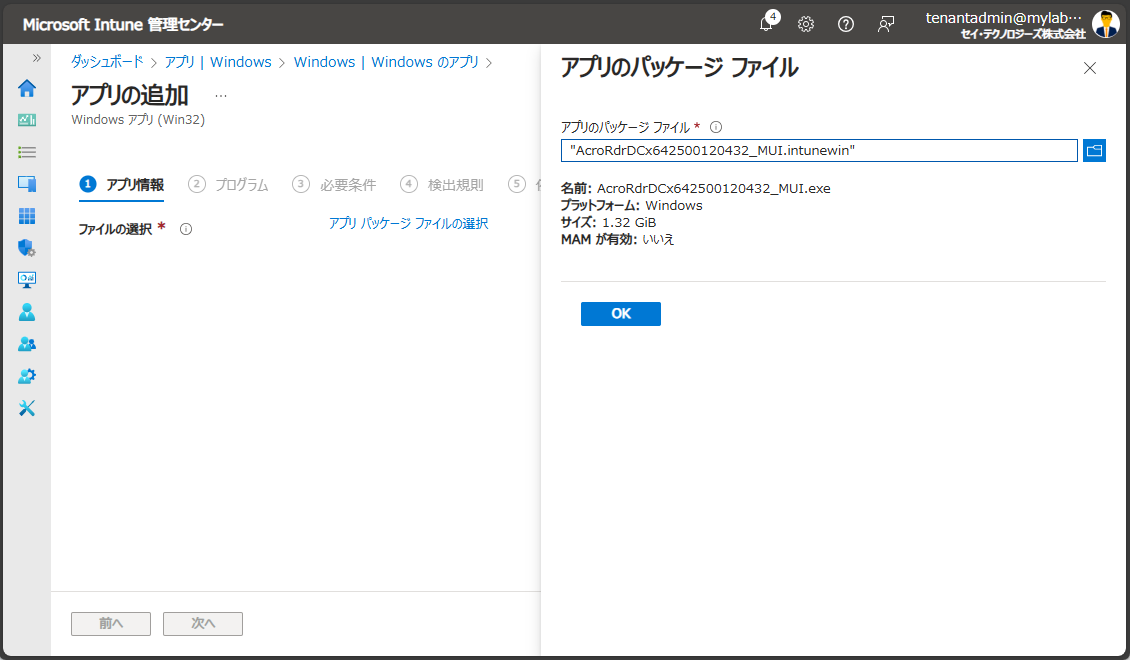
Task: Select the Home icon in the sidebar
Action: [27, 88]
